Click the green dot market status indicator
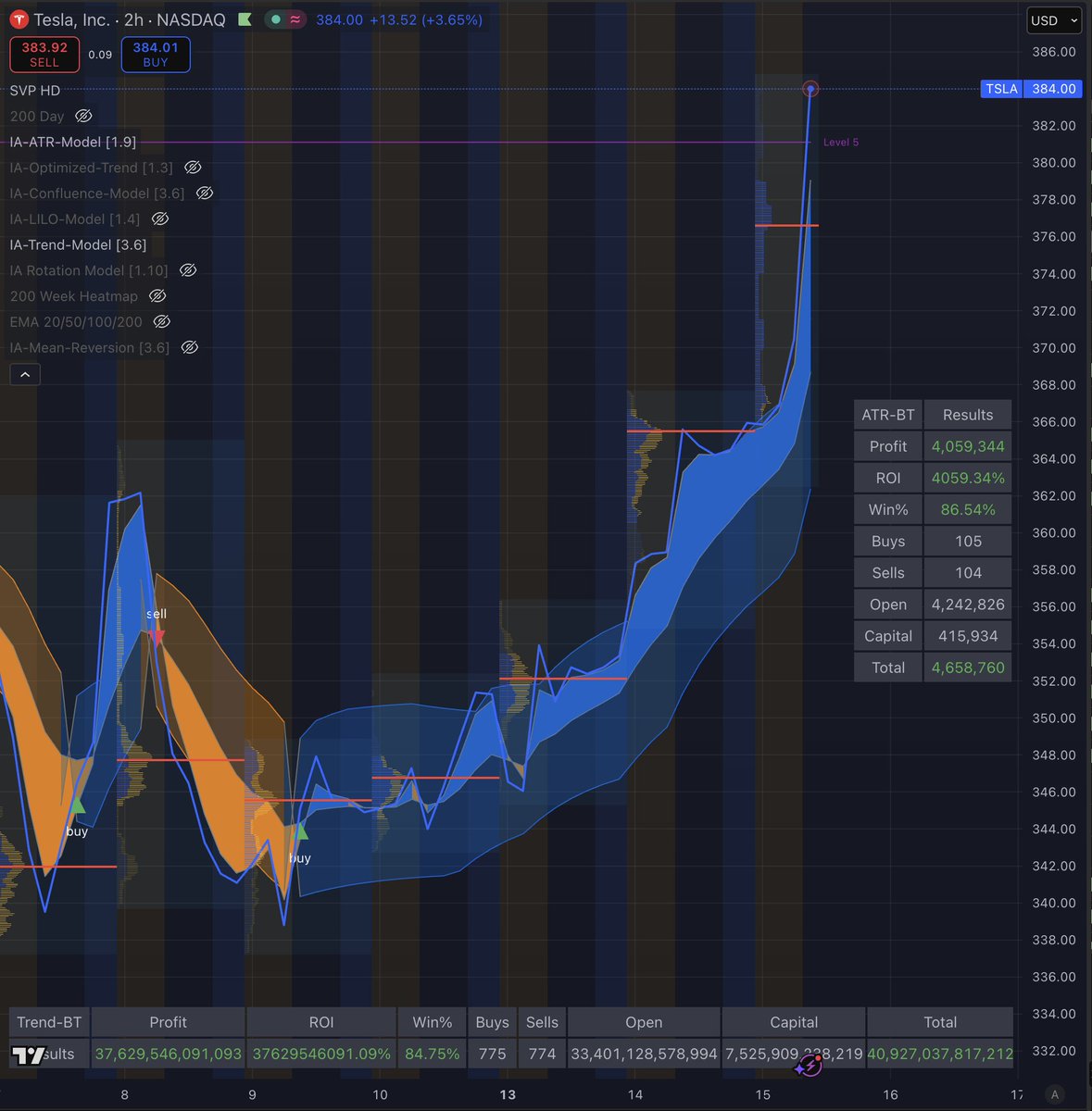The height and width of the screenshot is (1111, 1092). point(275,19)
